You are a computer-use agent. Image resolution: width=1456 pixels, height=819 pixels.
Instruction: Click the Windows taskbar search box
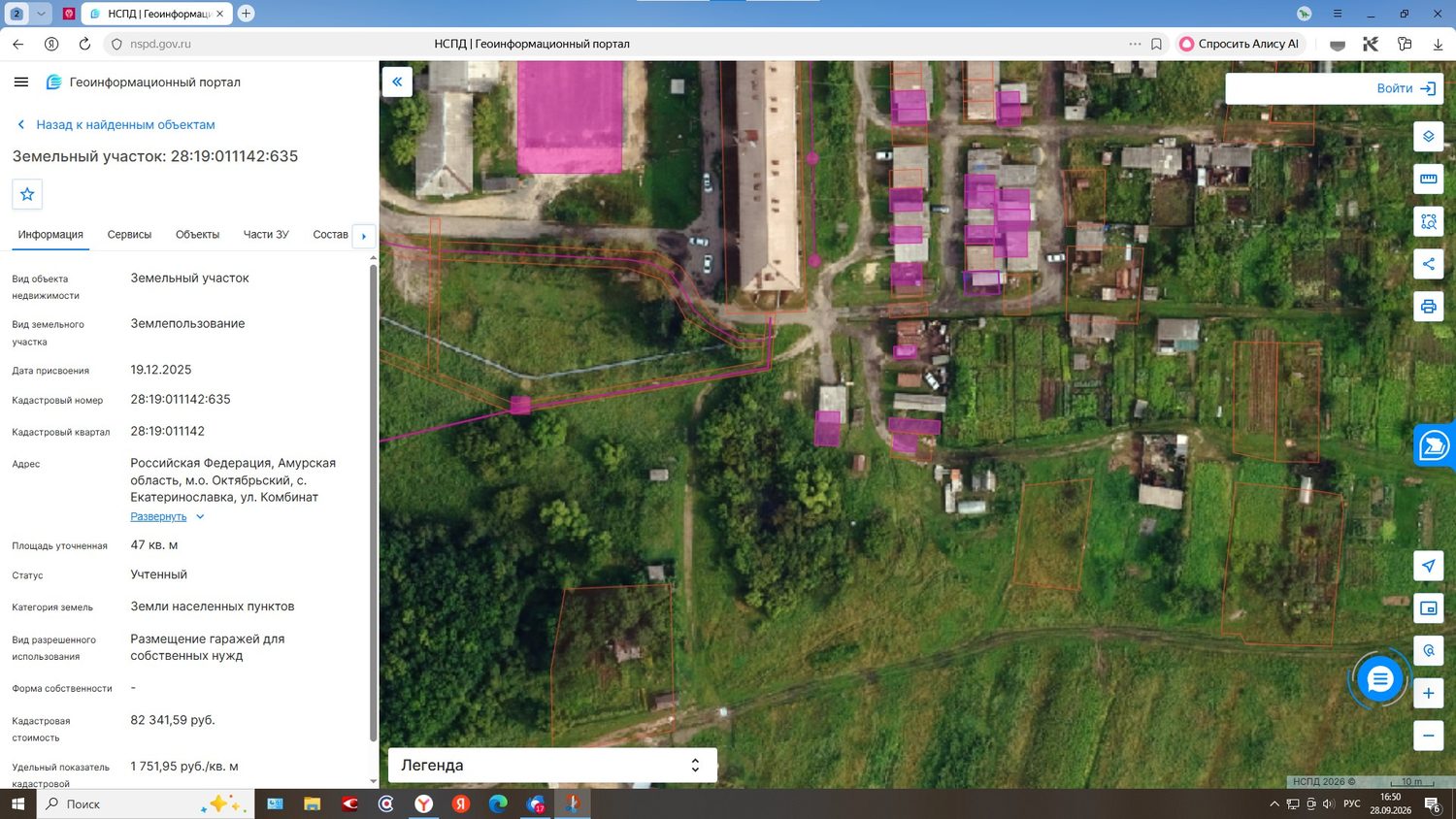point(146,804)
